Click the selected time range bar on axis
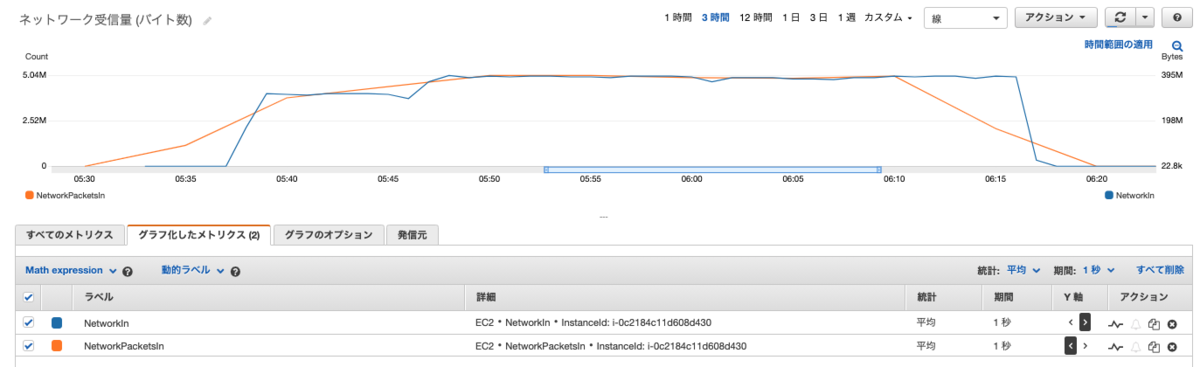Viewport: 1200px width, 367px height. (x=712, y=170)
